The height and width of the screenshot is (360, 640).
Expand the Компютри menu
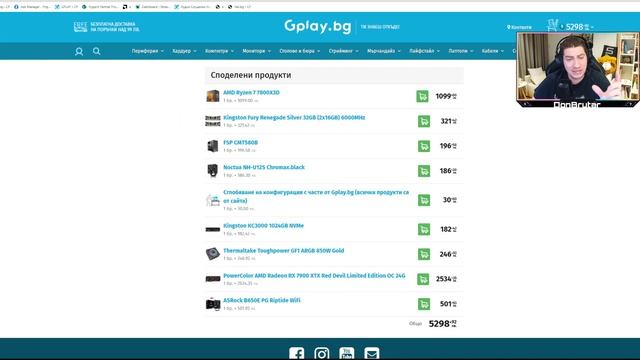(219, 51)
